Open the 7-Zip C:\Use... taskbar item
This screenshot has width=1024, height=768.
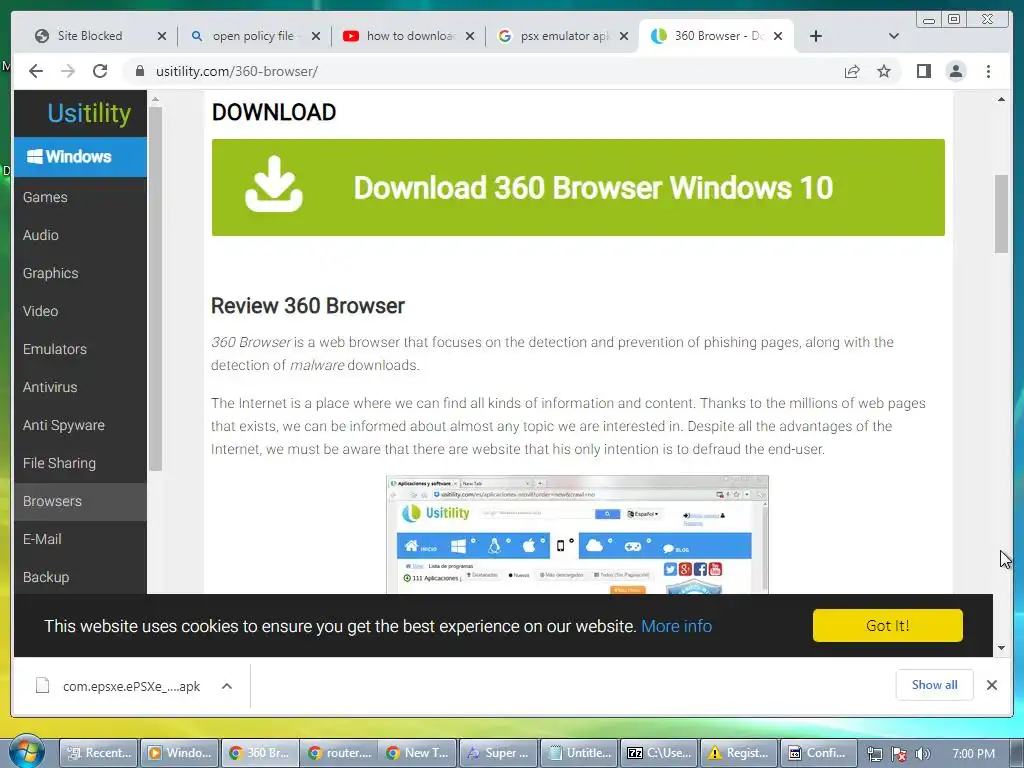[658, 753]
